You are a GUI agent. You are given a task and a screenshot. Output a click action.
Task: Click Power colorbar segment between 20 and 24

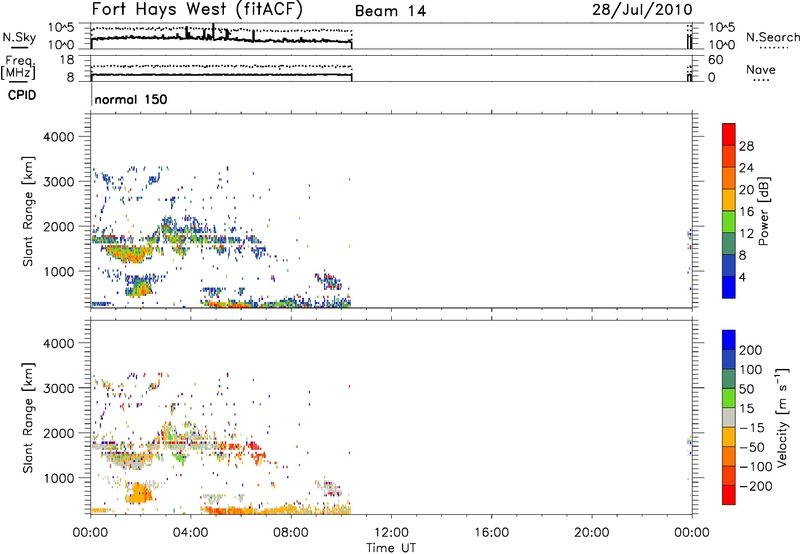pyautogui.click(x=729, y=178)
